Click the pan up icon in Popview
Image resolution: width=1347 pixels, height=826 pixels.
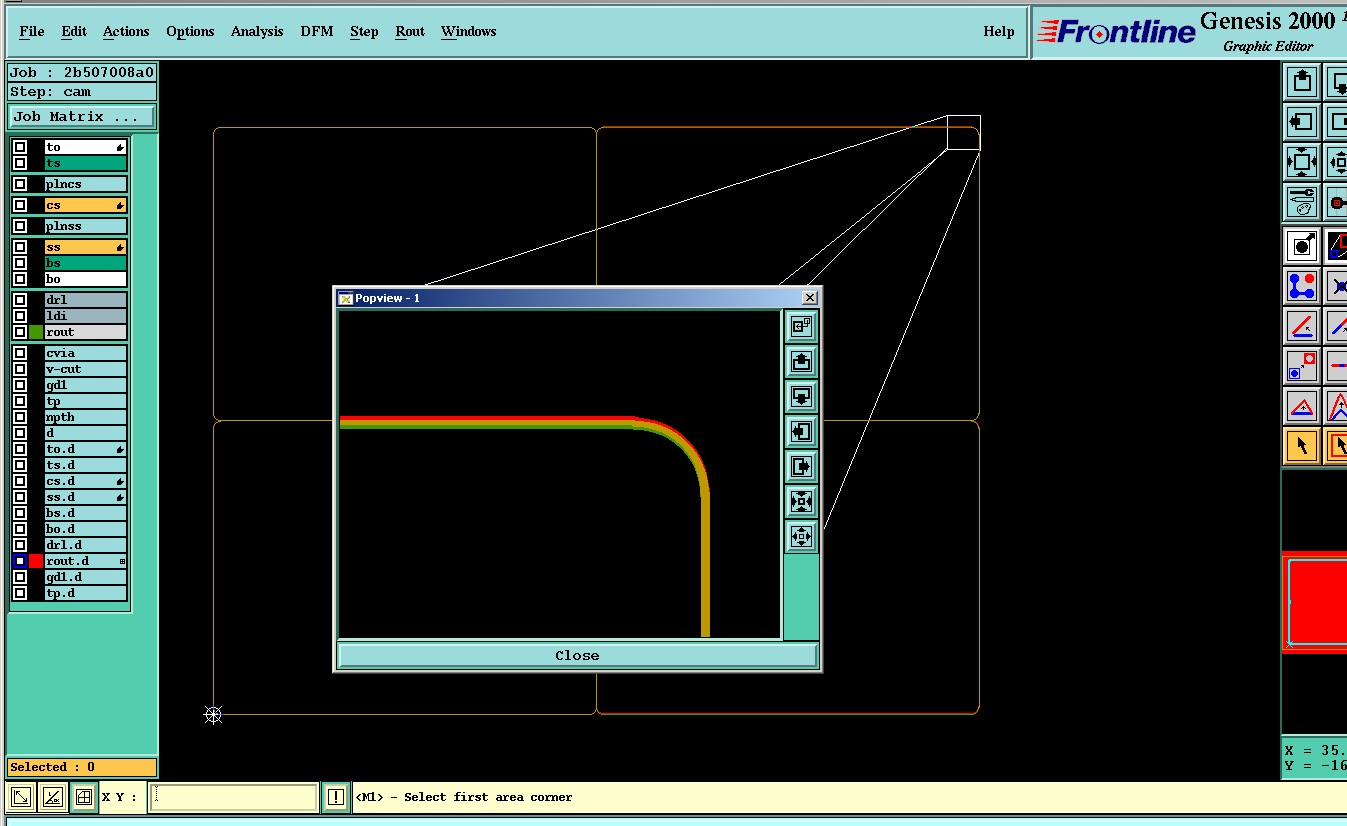tap(801, 361)
